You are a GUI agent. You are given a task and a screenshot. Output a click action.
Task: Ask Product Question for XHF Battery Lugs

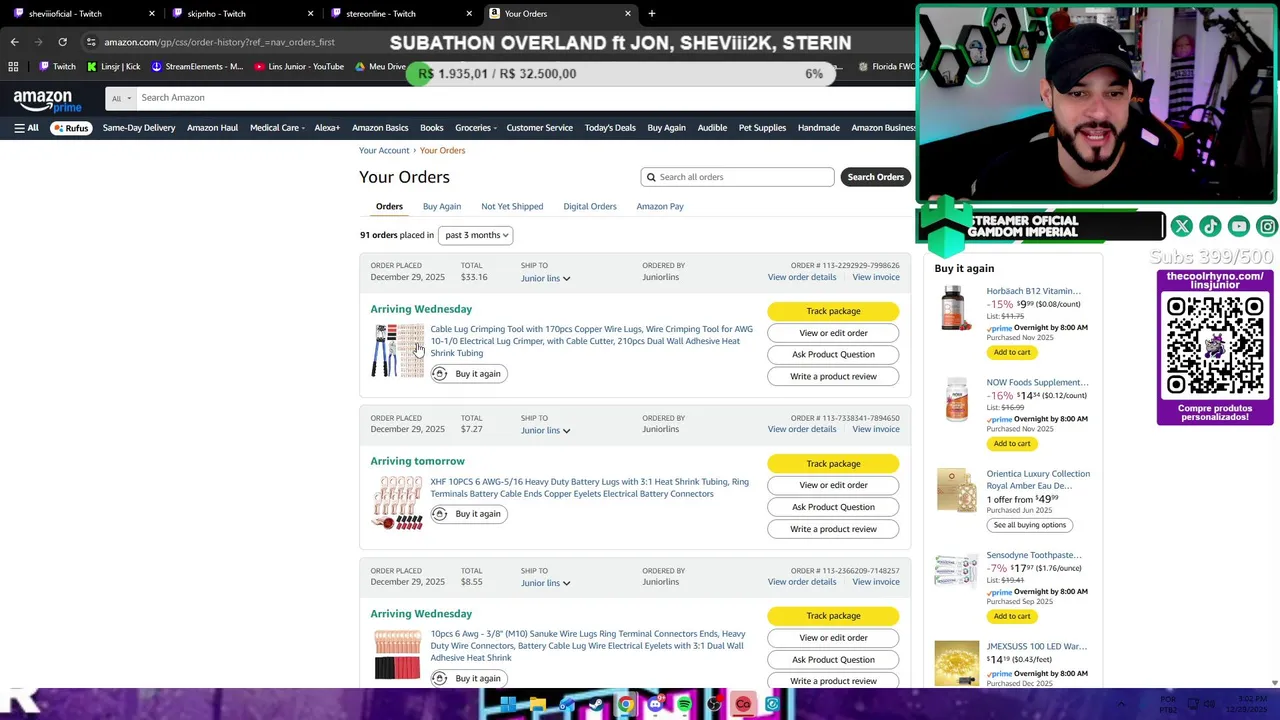pyautogui.click(x=833, y=507)
